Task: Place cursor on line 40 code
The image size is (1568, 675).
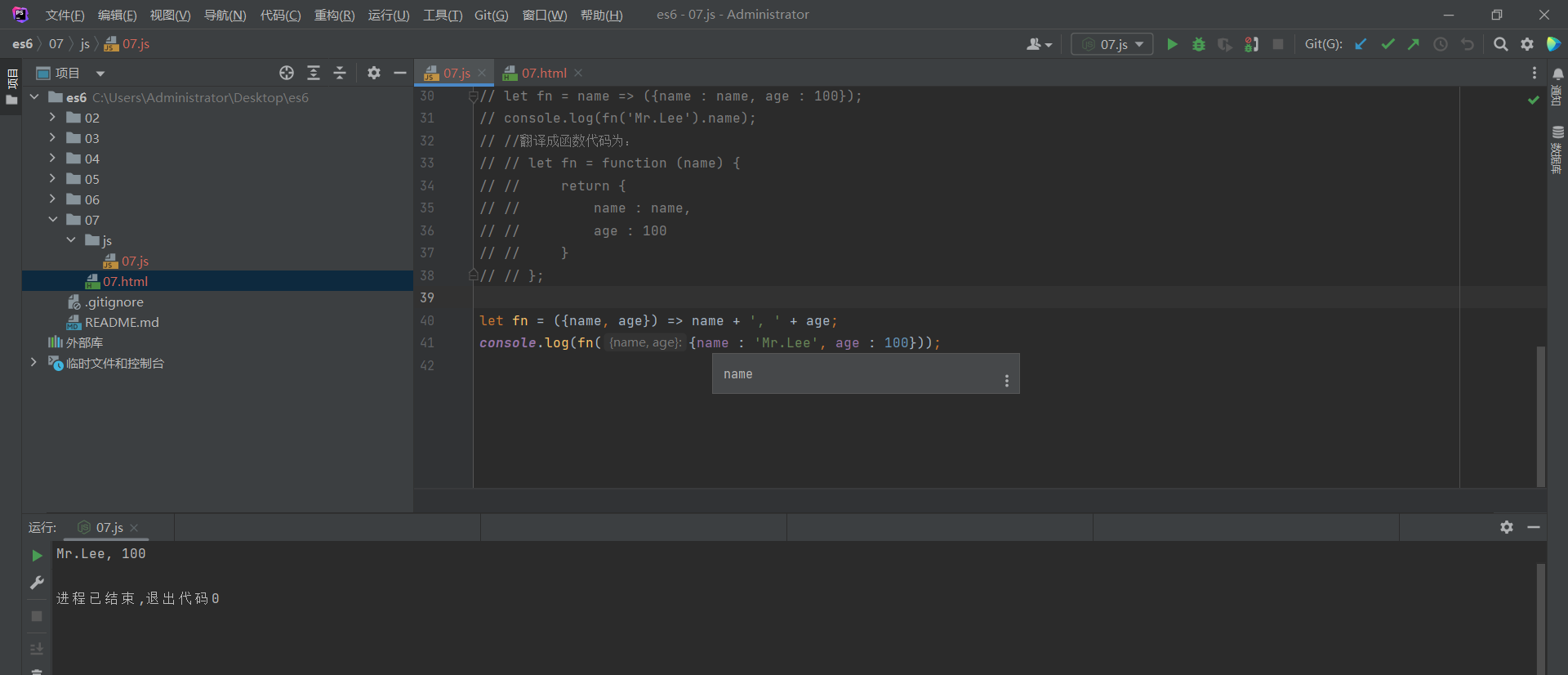Action: [x=658, y=321]
